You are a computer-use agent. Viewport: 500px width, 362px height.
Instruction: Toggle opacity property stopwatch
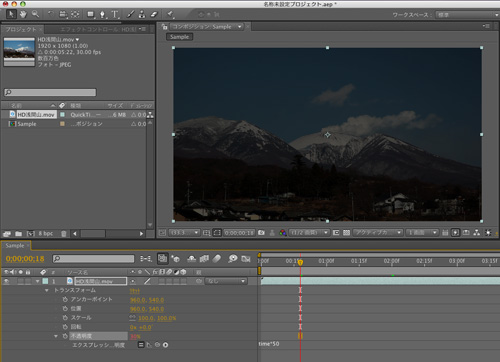(x=65, y=336)
